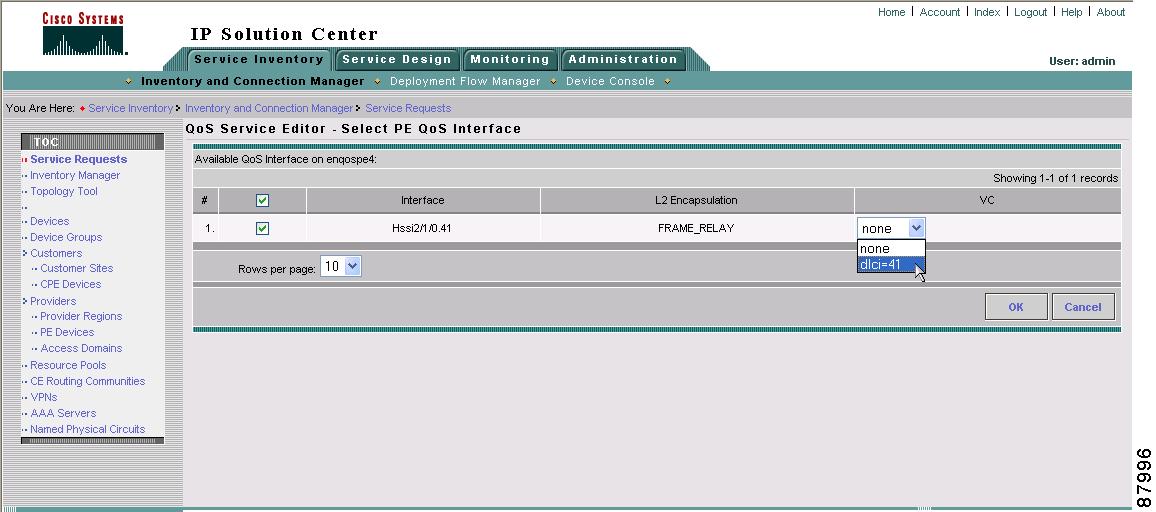
Task: Open Named Physical Circuits in the TOC
Action: (x=88, y=429)
